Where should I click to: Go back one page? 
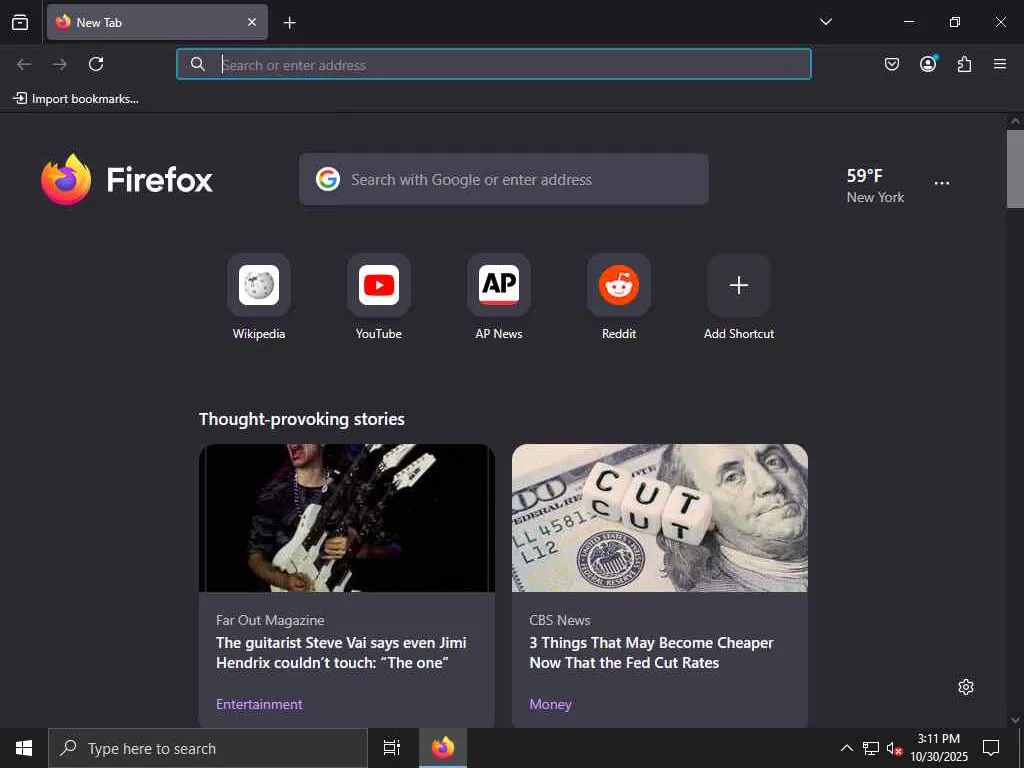tap(24, 64)
